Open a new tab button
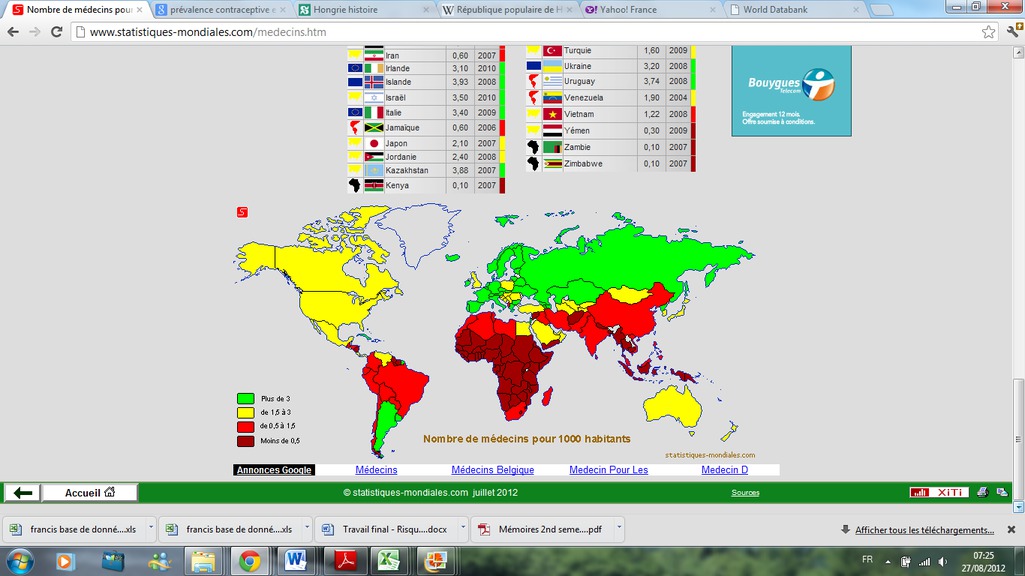Image resolution: width=1025 pixels, height=576 pixels. pyautogui.click(x=882, y=10)
